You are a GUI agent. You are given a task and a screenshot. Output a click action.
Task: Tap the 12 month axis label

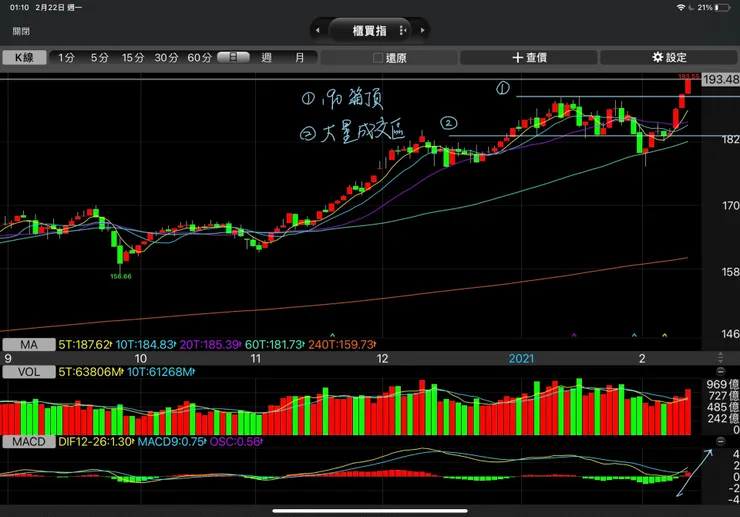coord(382,358)
